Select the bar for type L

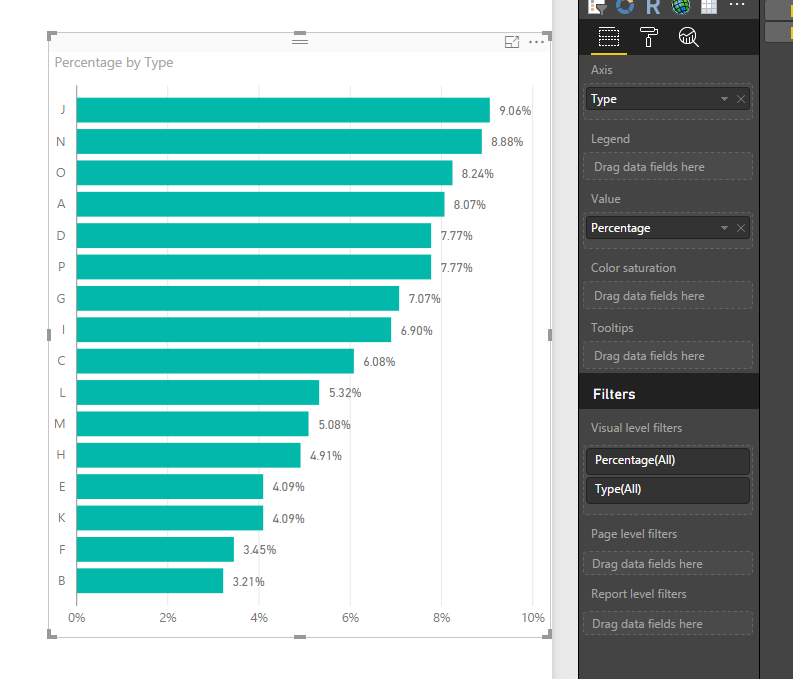[198, 392]
